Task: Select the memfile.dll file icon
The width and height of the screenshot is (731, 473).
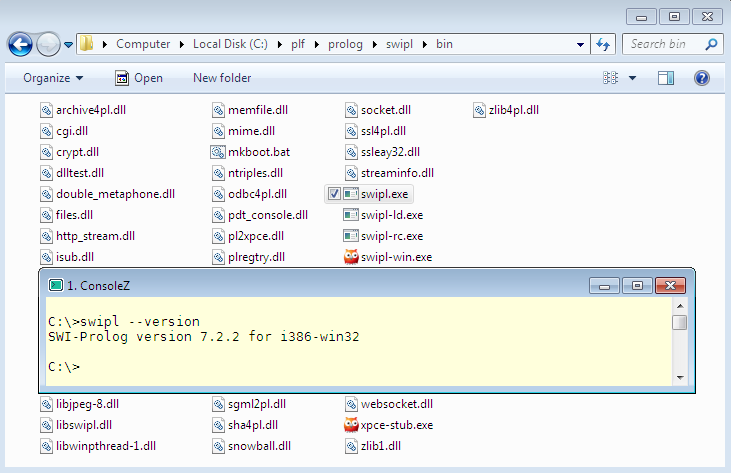Action: pos(218,110)
